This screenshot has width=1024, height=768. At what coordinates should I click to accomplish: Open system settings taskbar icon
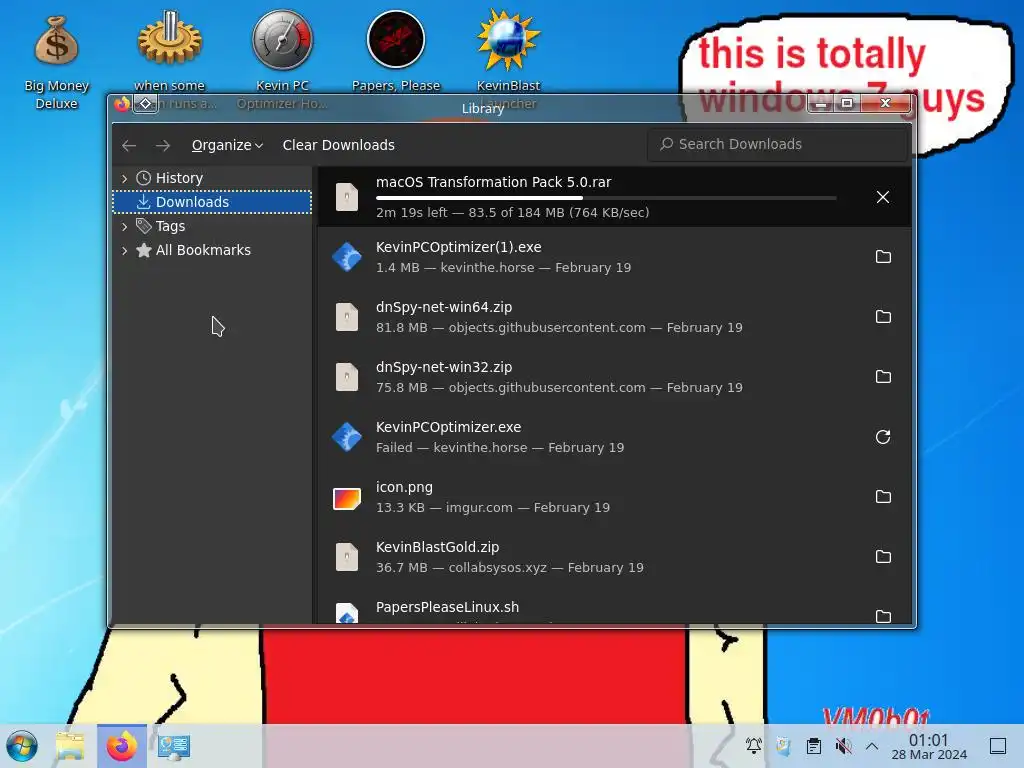174,746
